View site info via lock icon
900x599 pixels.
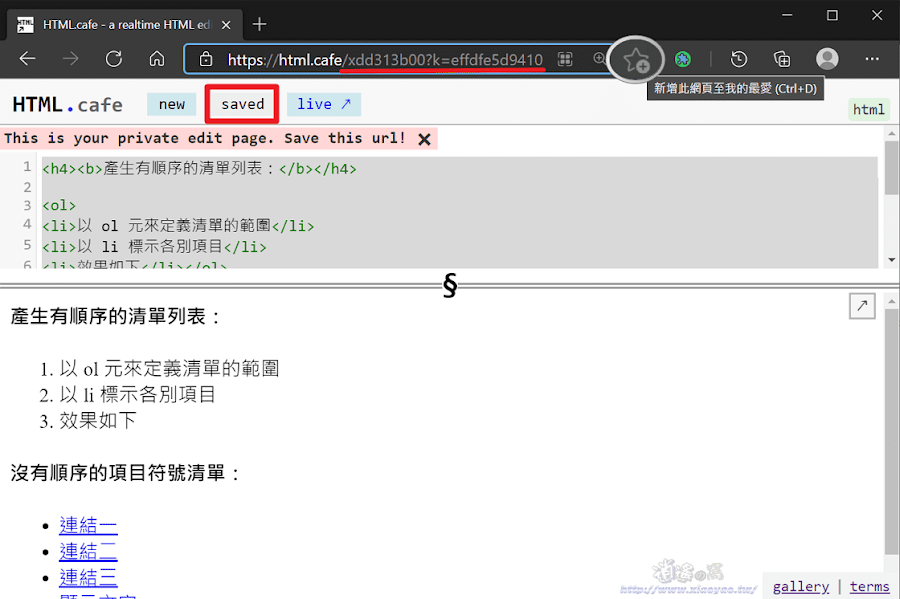point(205,59)
